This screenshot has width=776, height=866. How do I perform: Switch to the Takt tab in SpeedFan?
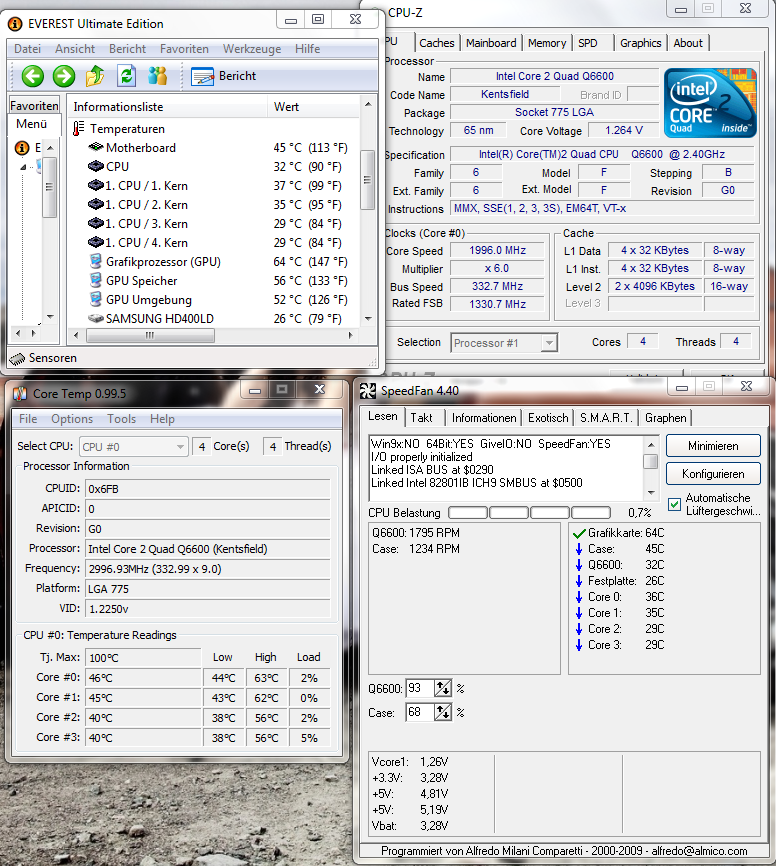[421, 418]
